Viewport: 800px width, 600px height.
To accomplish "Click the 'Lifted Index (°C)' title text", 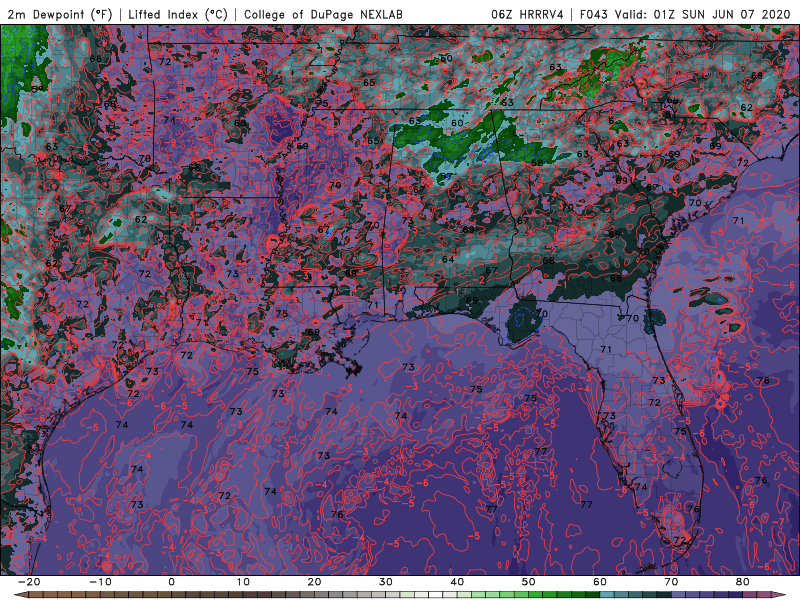I will (x=178, y=14).
